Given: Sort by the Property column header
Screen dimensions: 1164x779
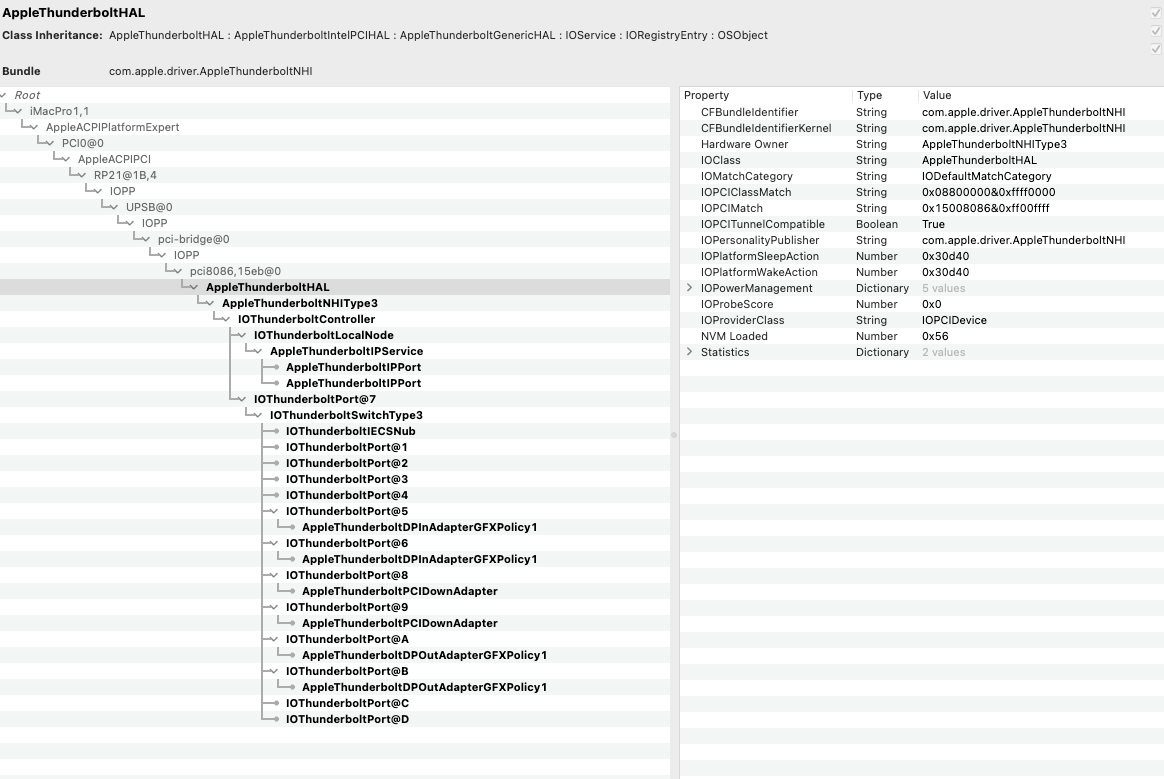Looking at the screenshot, I should 706,95.
